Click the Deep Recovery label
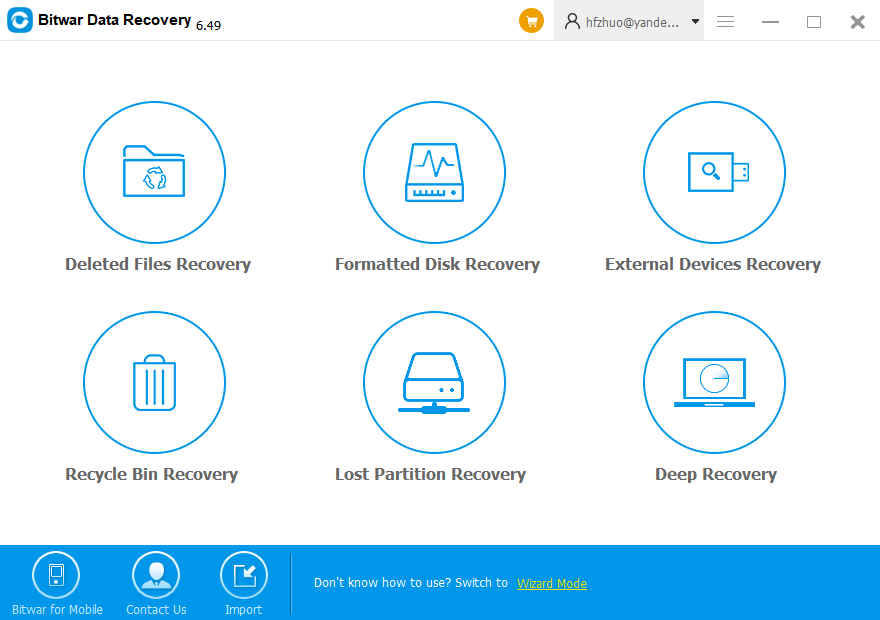880x620 pixels. (x=716, y=475)
